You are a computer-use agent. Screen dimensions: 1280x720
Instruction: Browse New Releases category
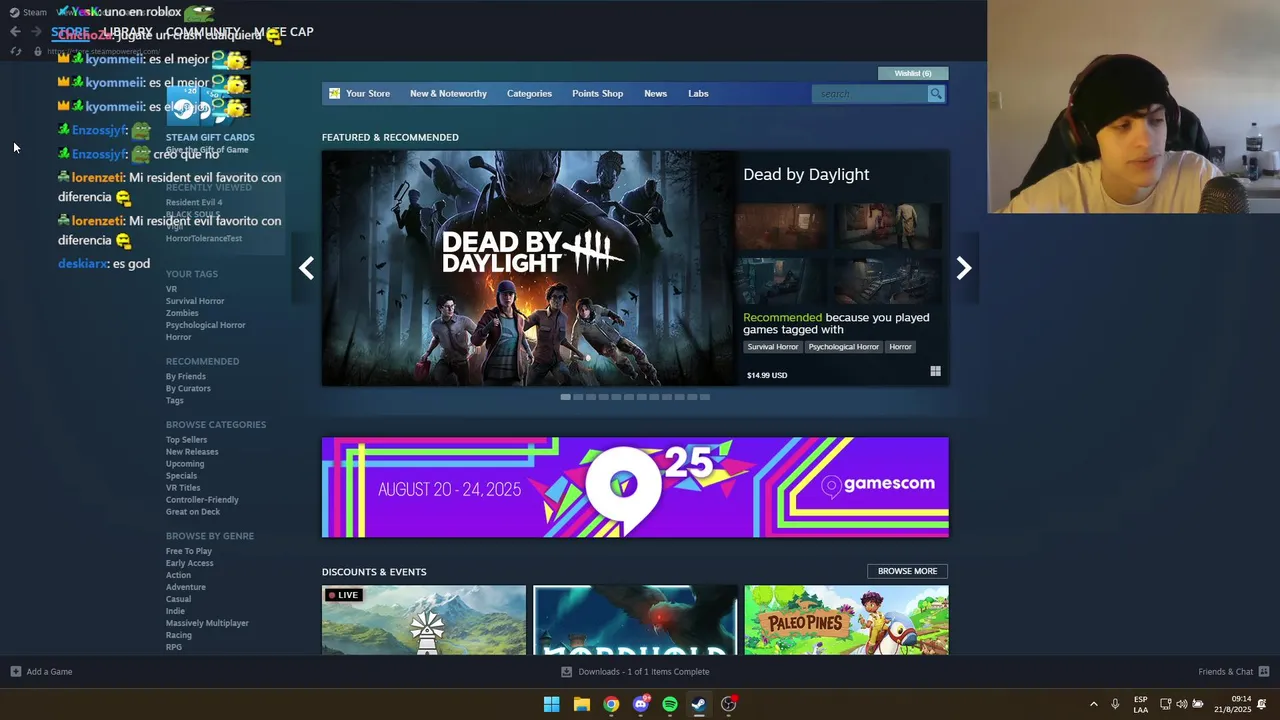pos(192,452)
